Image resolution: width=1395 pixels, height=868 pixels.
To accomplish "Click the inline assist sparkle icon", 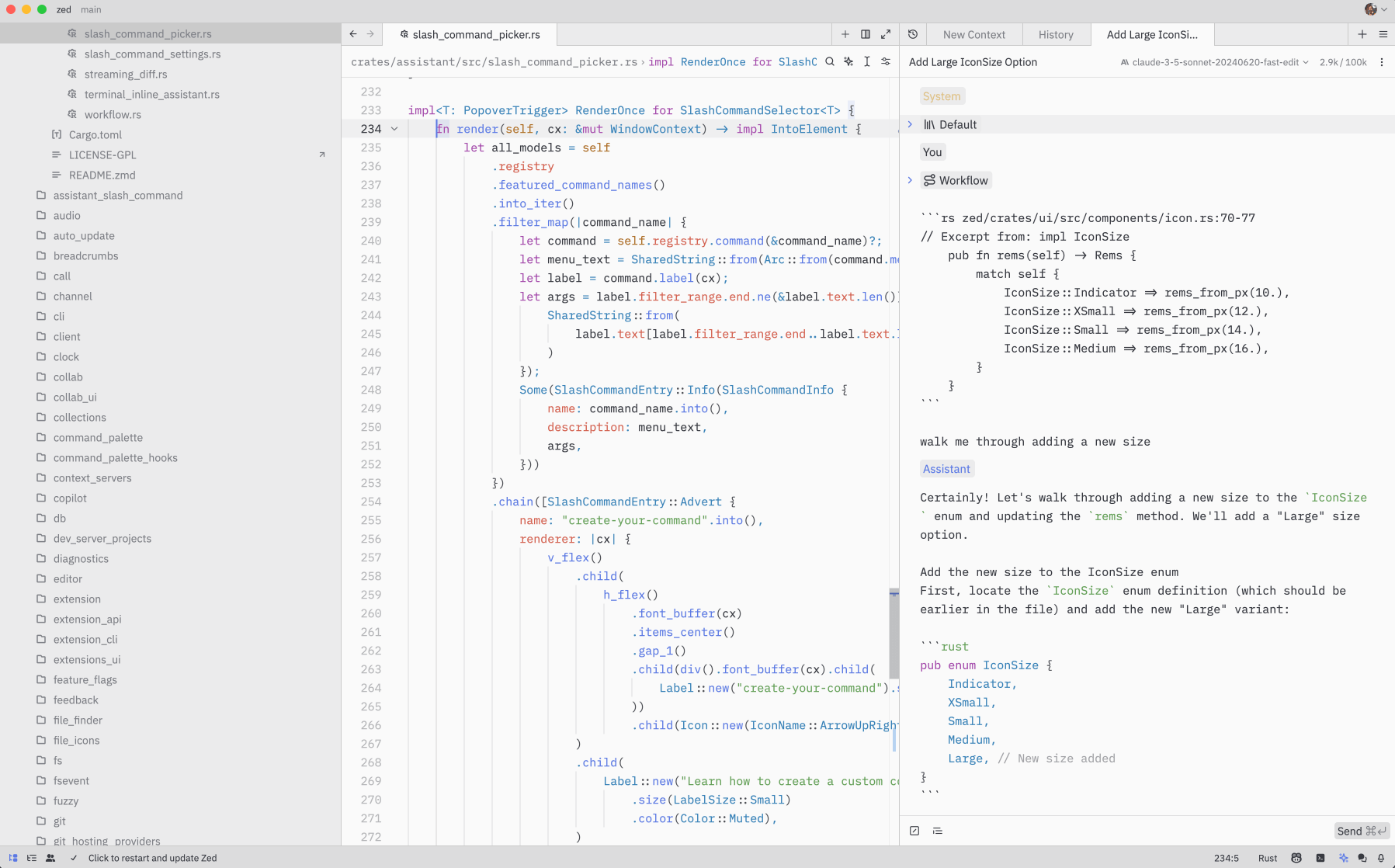I will click(x=848, y=62).
